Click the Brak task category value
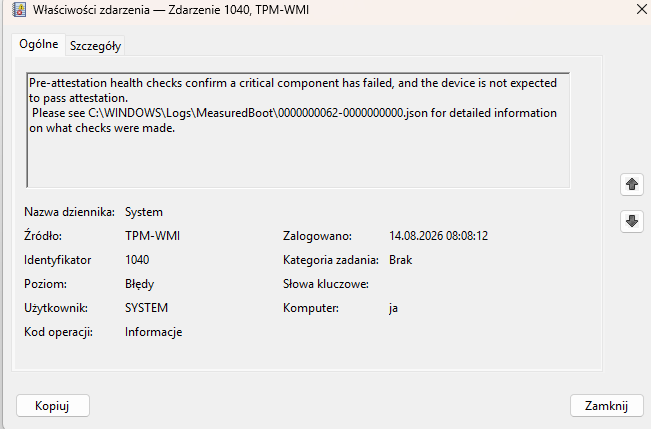This screenshot has width=651, height=429. [401, 260]
